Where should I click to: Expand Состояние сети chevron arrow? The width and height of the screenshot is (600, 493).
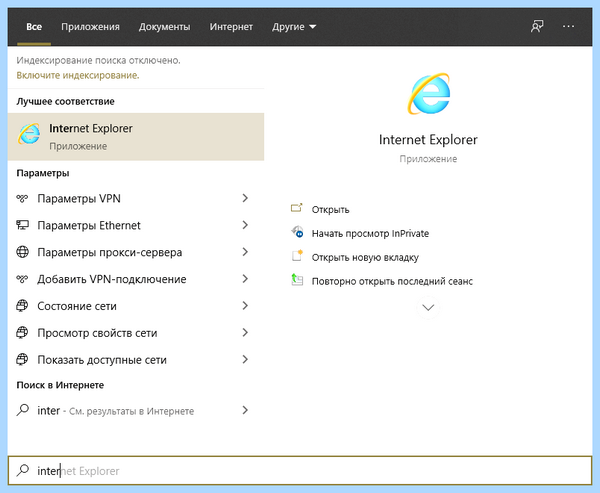tap(245, 305)
